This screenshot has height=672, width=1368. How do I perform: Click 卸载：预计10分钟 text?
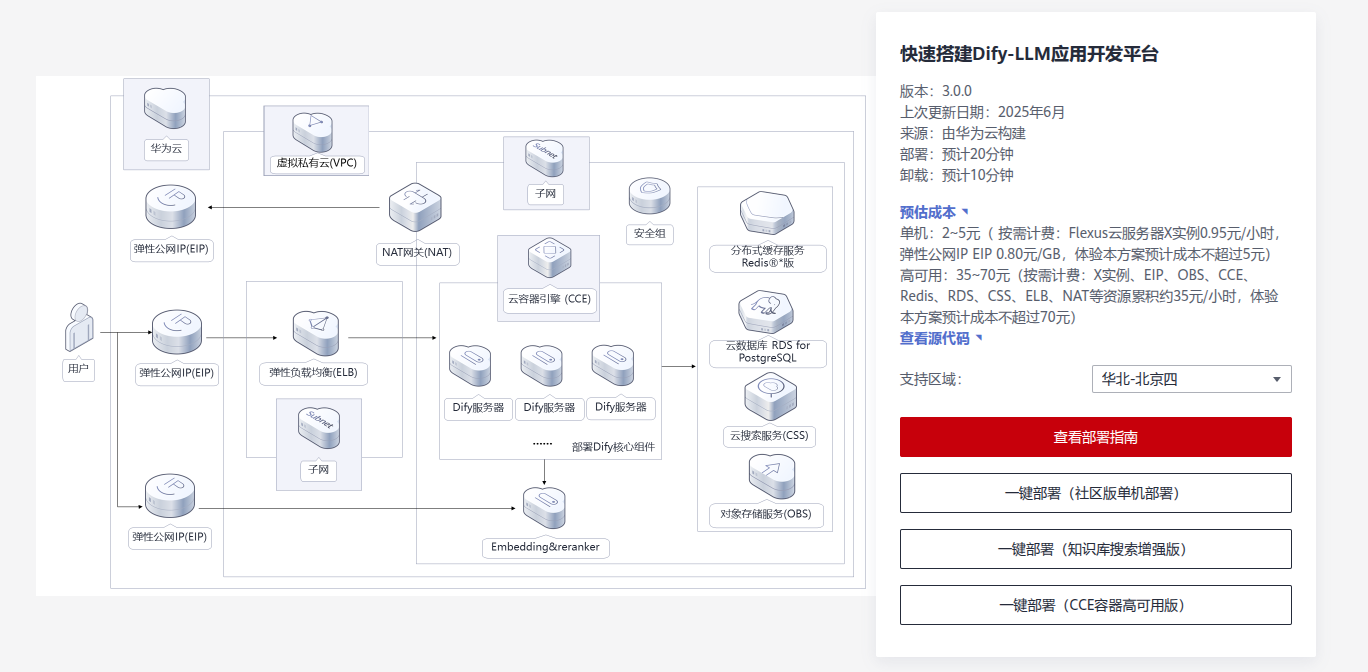pyautogui.click(x=957, y=175)
